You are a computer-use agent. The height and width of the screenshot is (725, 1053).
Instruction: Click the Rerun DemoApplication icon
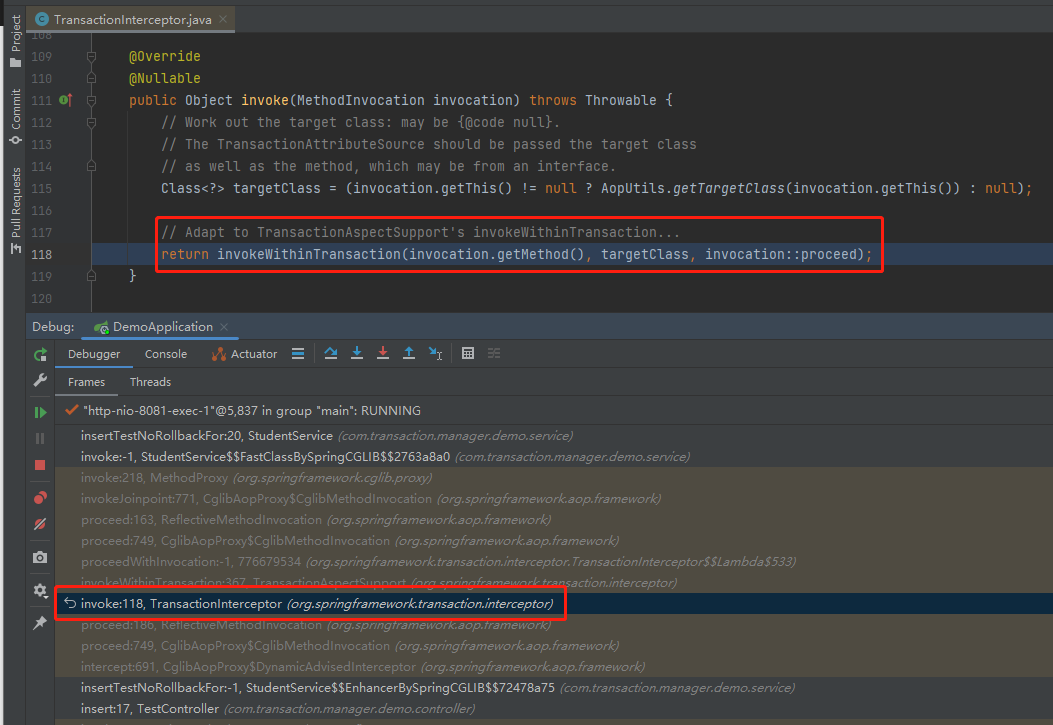click(x=40, y=354)
